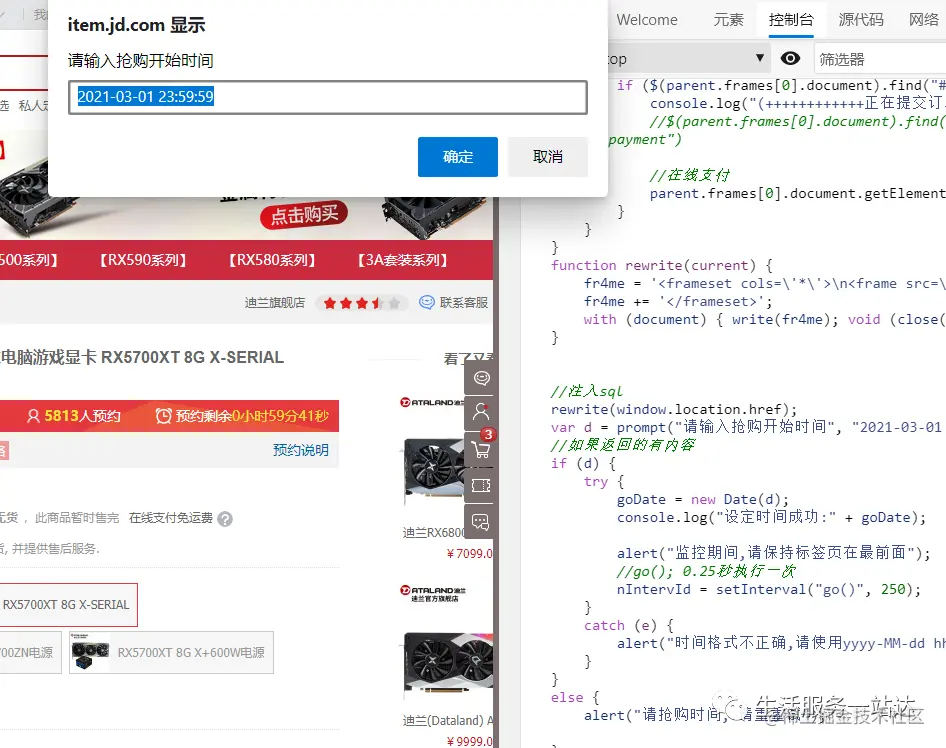Viewport: 946px width, 748px height.
Task: Open the 元素 devtools tab
Action: pos(728,20)
